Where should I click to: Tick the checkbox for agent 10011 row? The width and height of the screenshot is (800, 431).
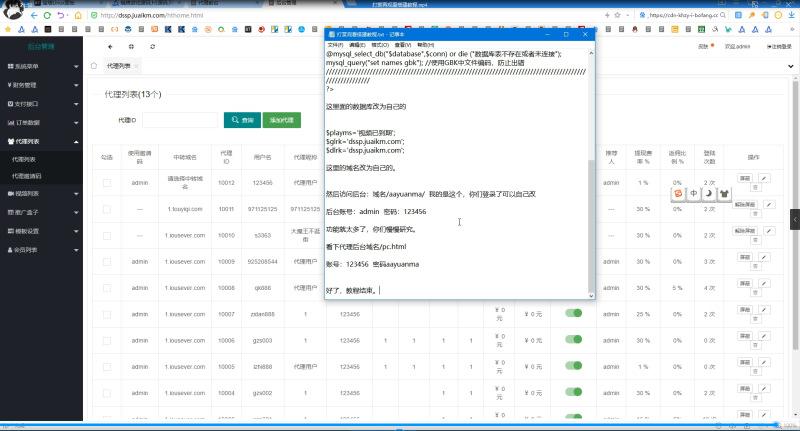[107, 209]
